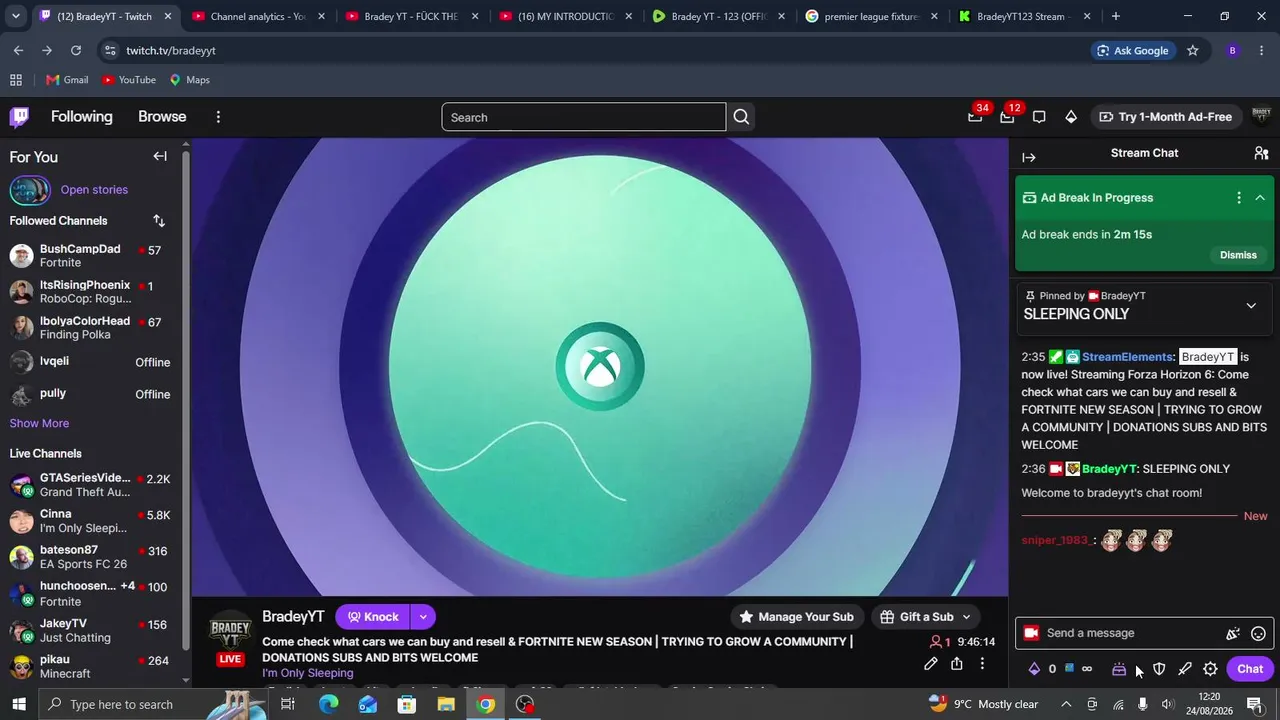Open Microsoft Edge from the taskbar

[x=328, y=704]
